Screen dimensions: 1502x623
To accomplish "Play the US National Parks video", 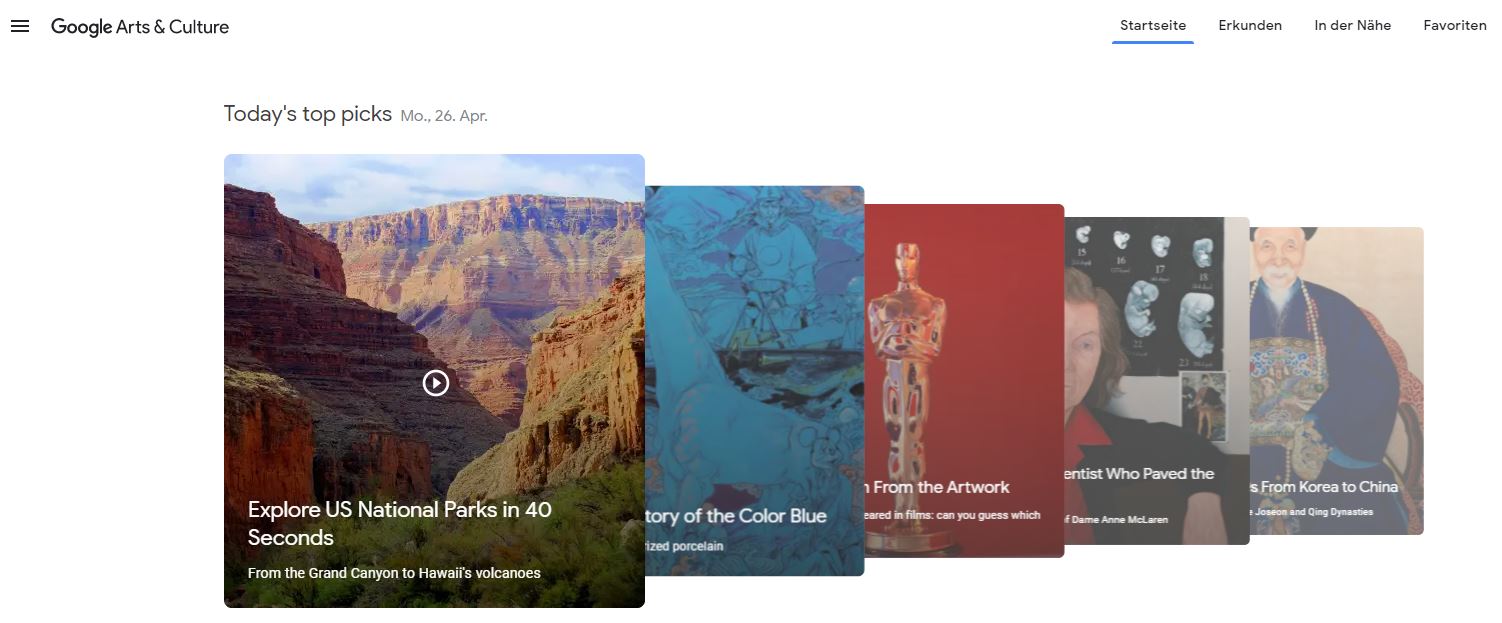I will (x=436, y=382).
